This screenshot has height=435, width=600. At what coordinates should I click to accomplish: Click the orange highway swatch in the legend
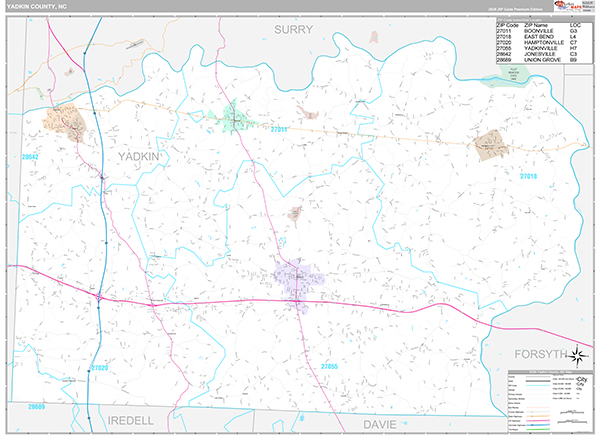538,416
